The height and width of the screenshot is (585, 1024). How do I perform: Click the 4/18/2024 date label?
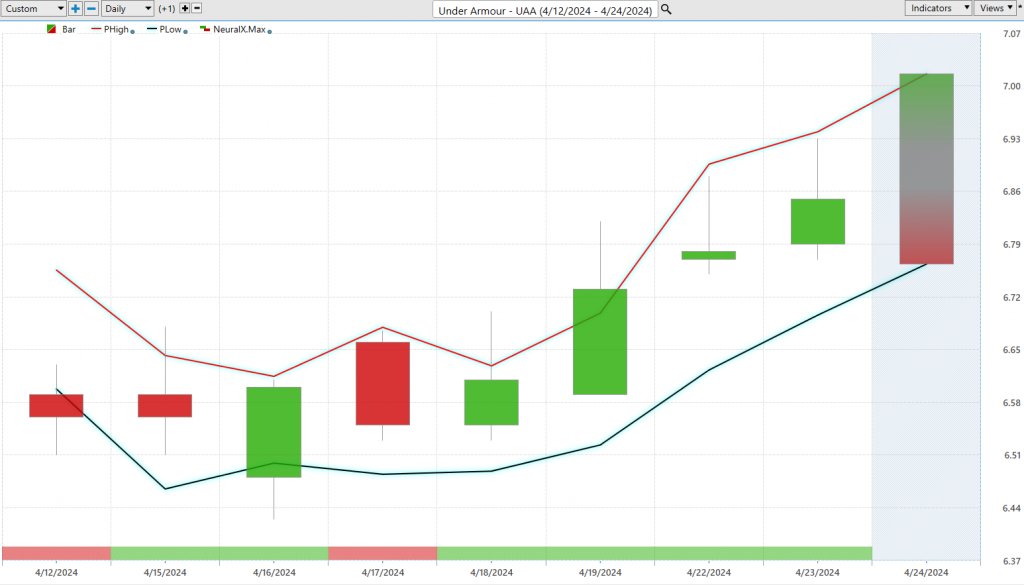pos(491,573)
